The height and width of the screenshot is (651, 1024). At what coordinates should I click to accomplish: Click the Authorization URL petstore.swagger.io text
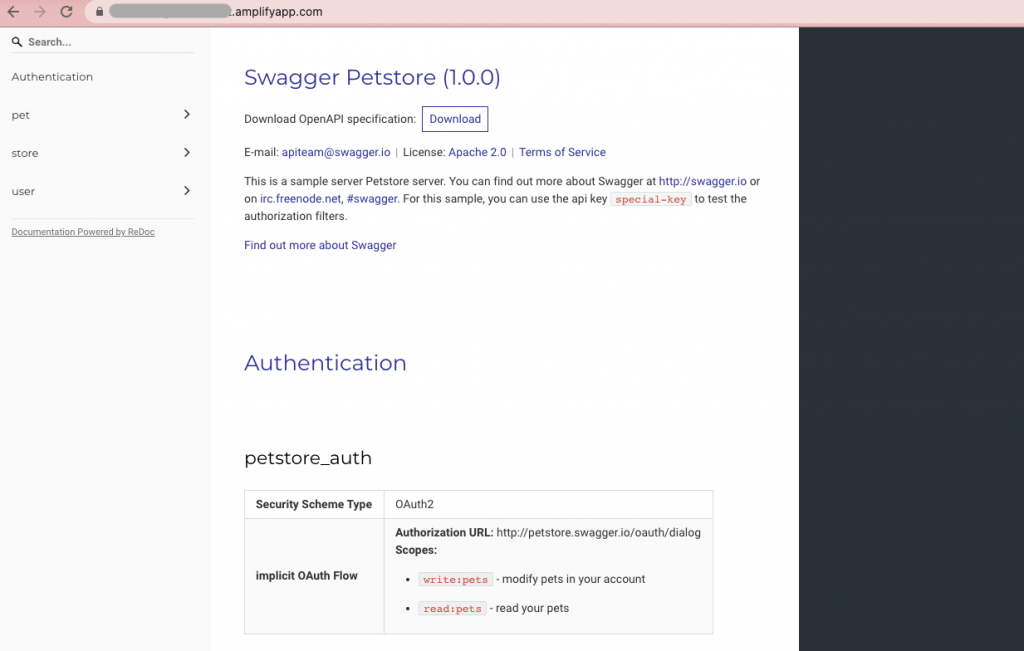point(598,532)
